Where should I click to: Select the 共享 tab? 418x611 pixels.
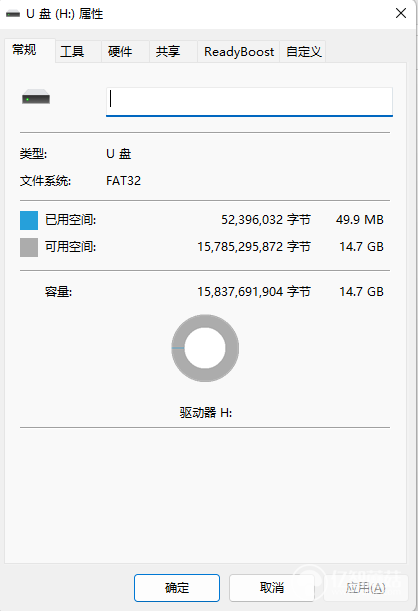coord(168,51)
